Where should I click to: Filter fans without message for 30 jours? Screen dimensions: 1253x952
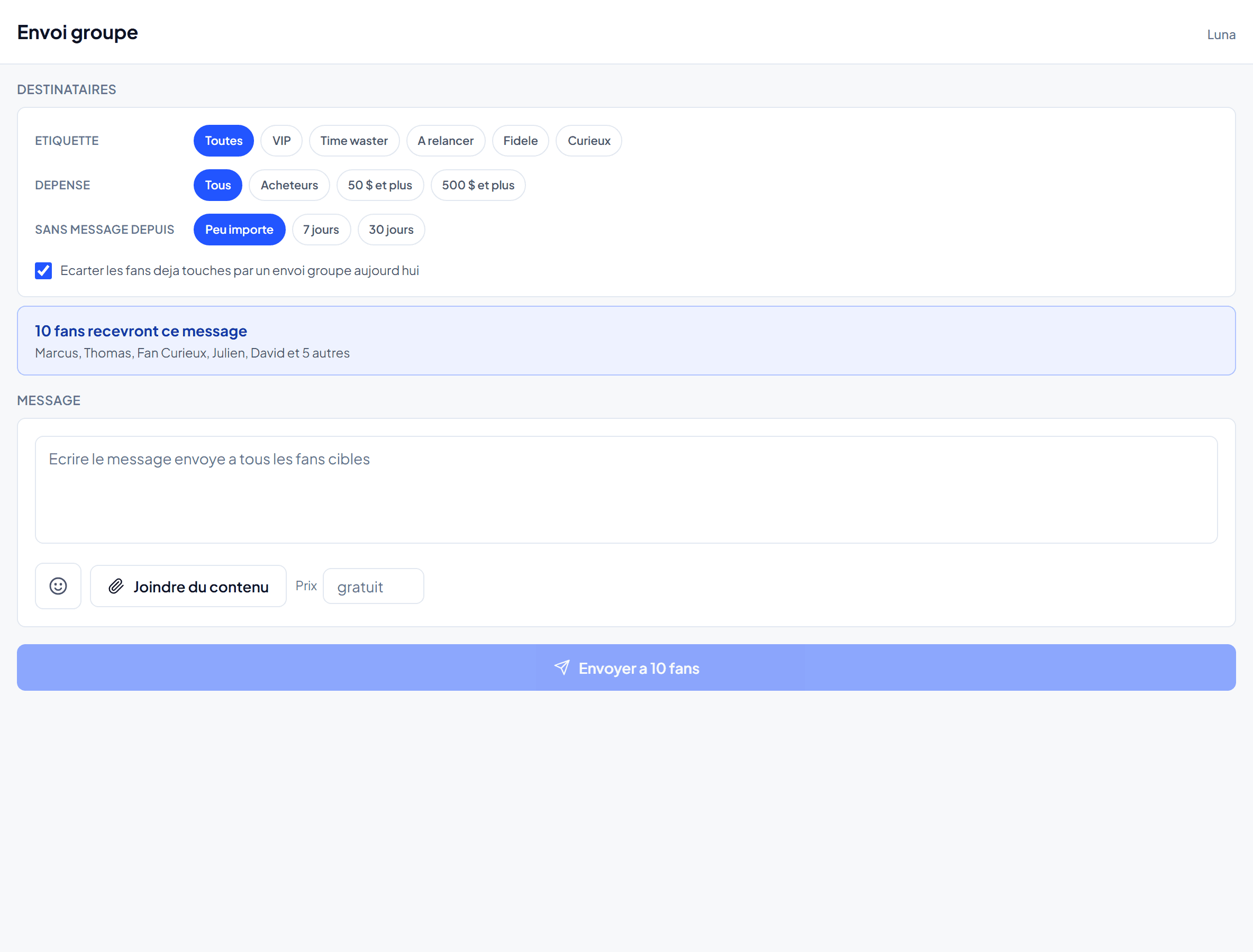pyautogui.click(x=391, y=230)
